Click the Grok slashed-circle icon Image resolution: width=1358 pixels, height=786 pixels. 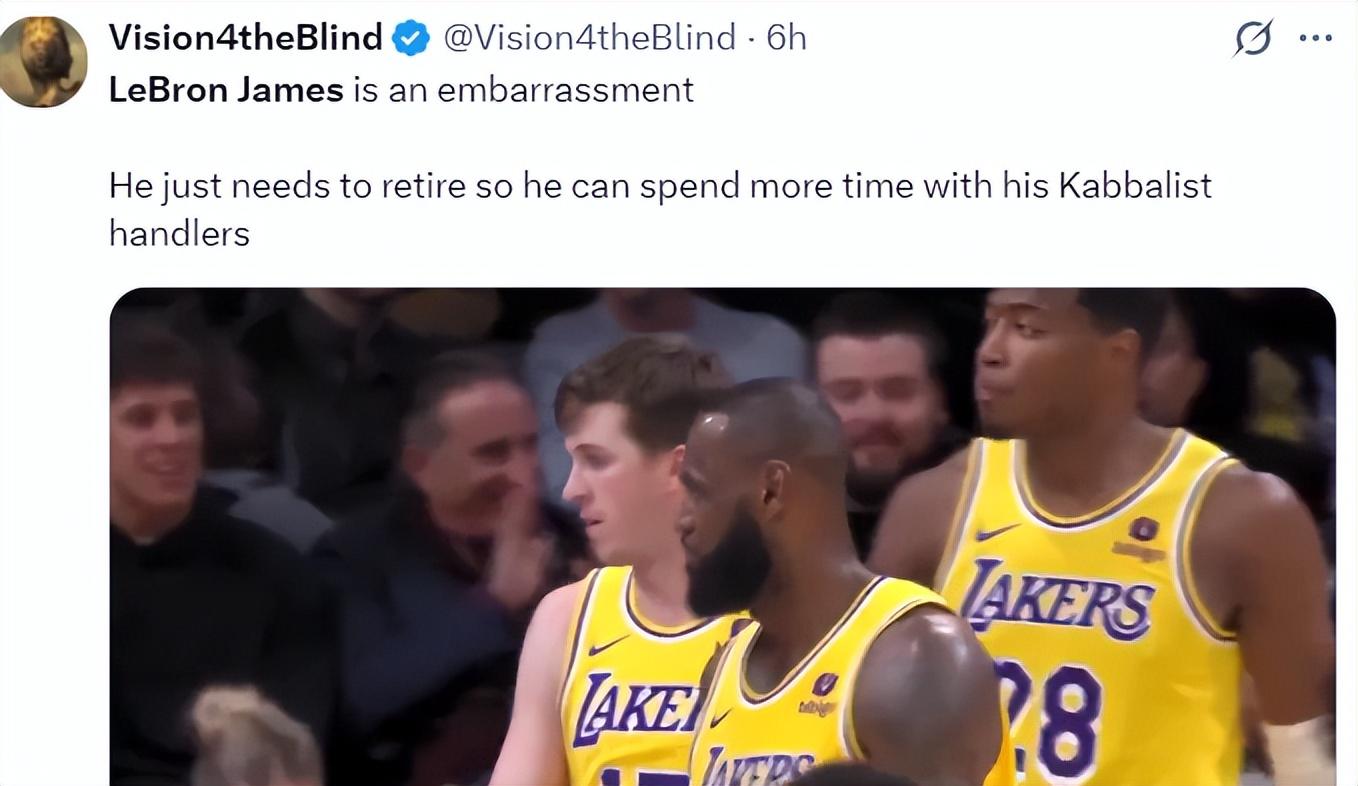click(1254, 39)
